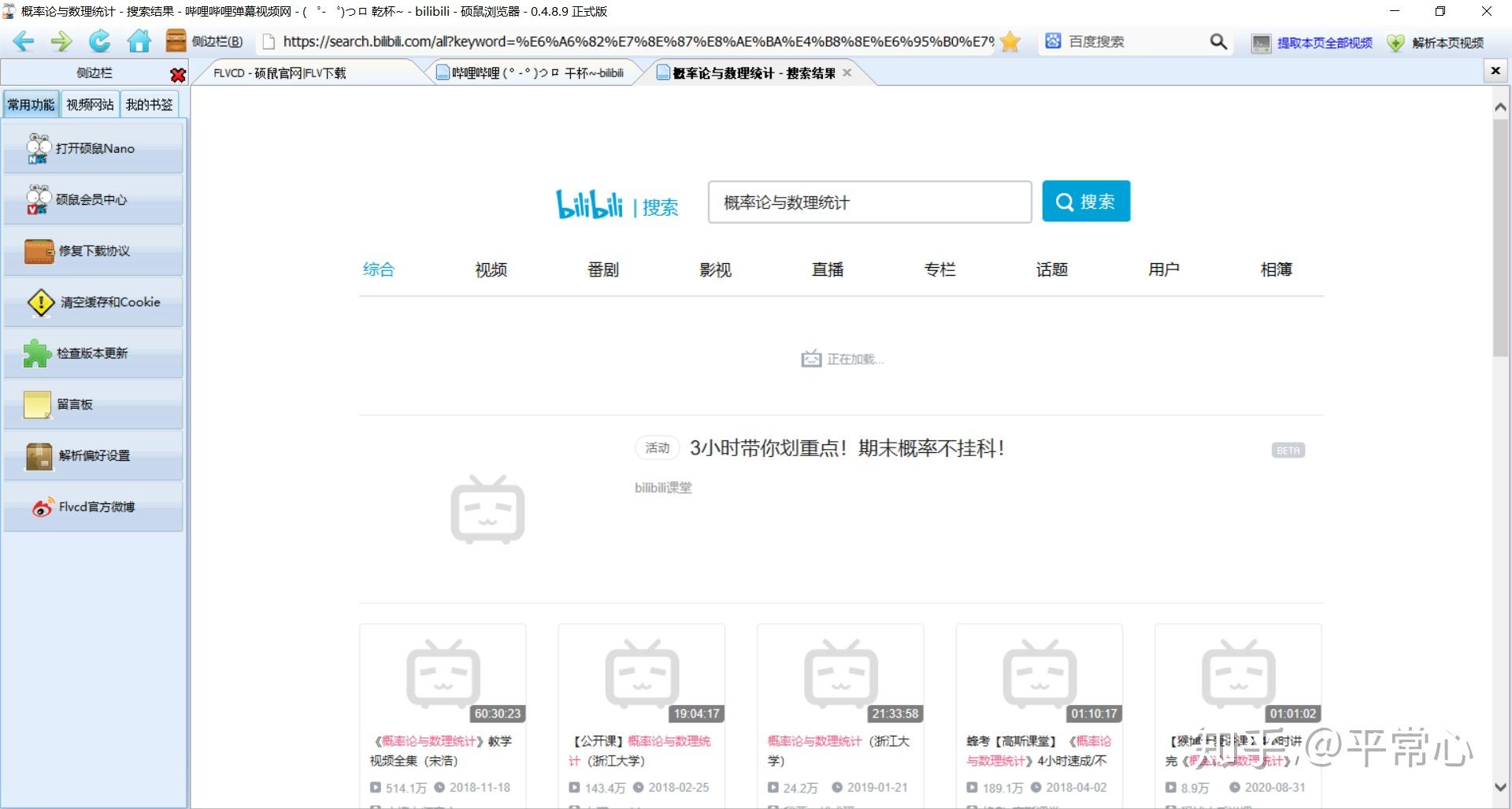This screenshot has width=1512, height=809.
Task: Click 修复下载协议
Action: tap(94, 250)
